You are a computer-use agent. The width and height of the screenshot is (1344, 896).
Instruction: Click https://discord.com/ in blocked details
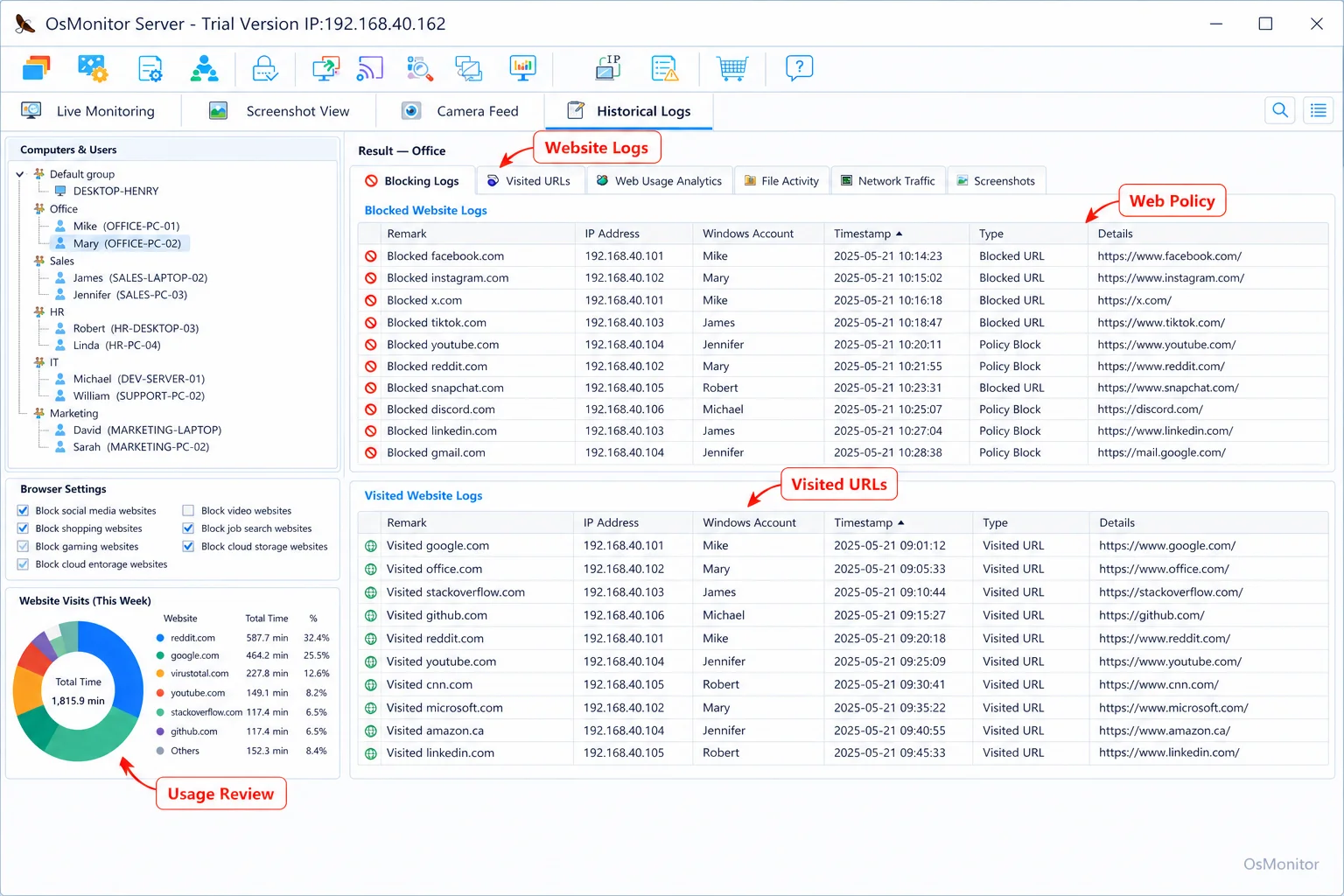(x=1150, y=409)
